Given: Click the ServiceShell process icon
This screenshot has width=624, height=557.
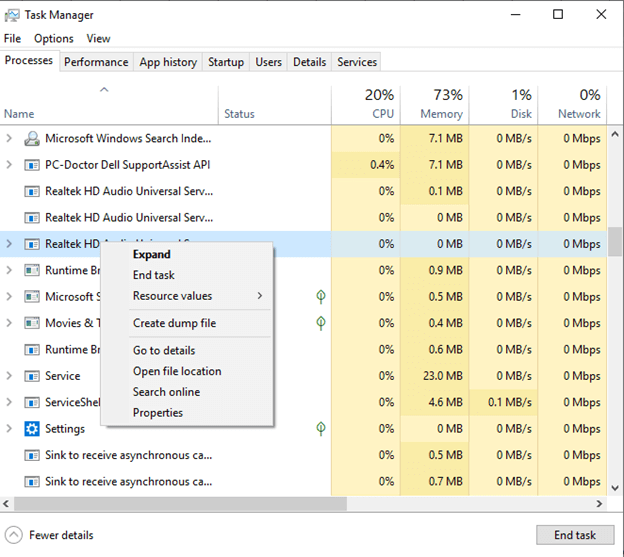Looking at the screenshot, I should pyautogui.click(x=32, y=402).
